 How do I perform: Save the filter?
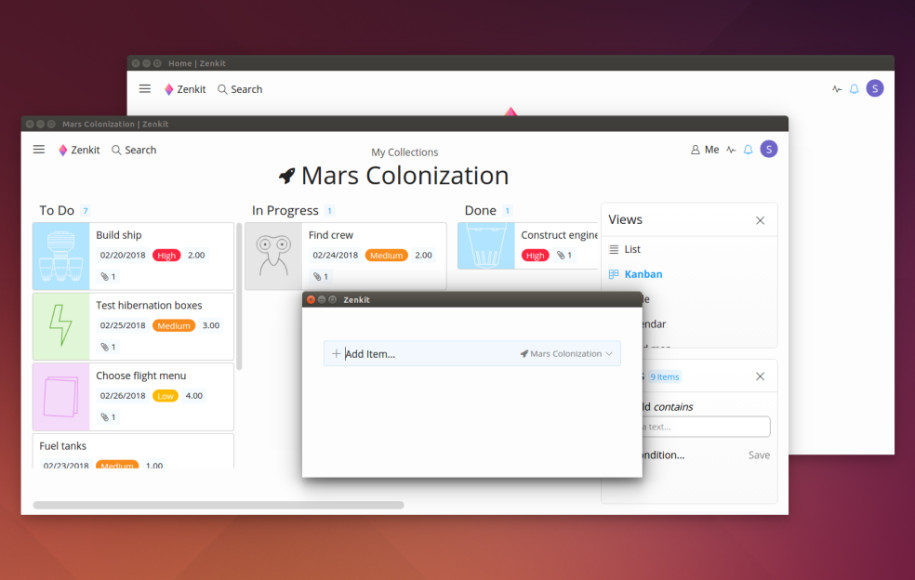(759, 455)
